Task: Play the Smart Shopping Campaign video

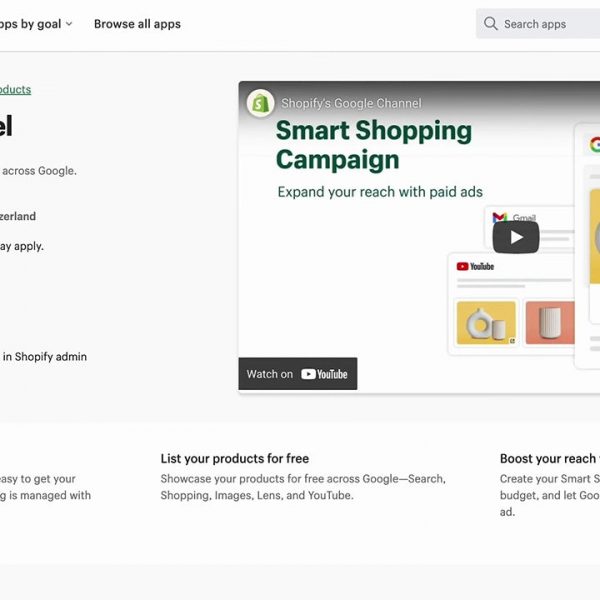Action: tap(516, 237)
